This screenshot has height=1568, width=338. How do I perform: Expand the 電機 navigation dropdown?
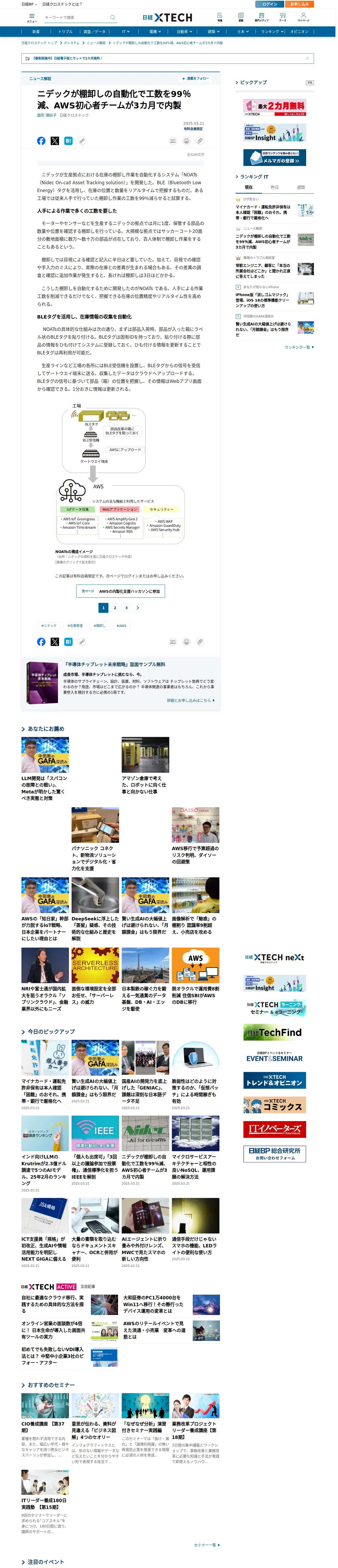(155, 32)
